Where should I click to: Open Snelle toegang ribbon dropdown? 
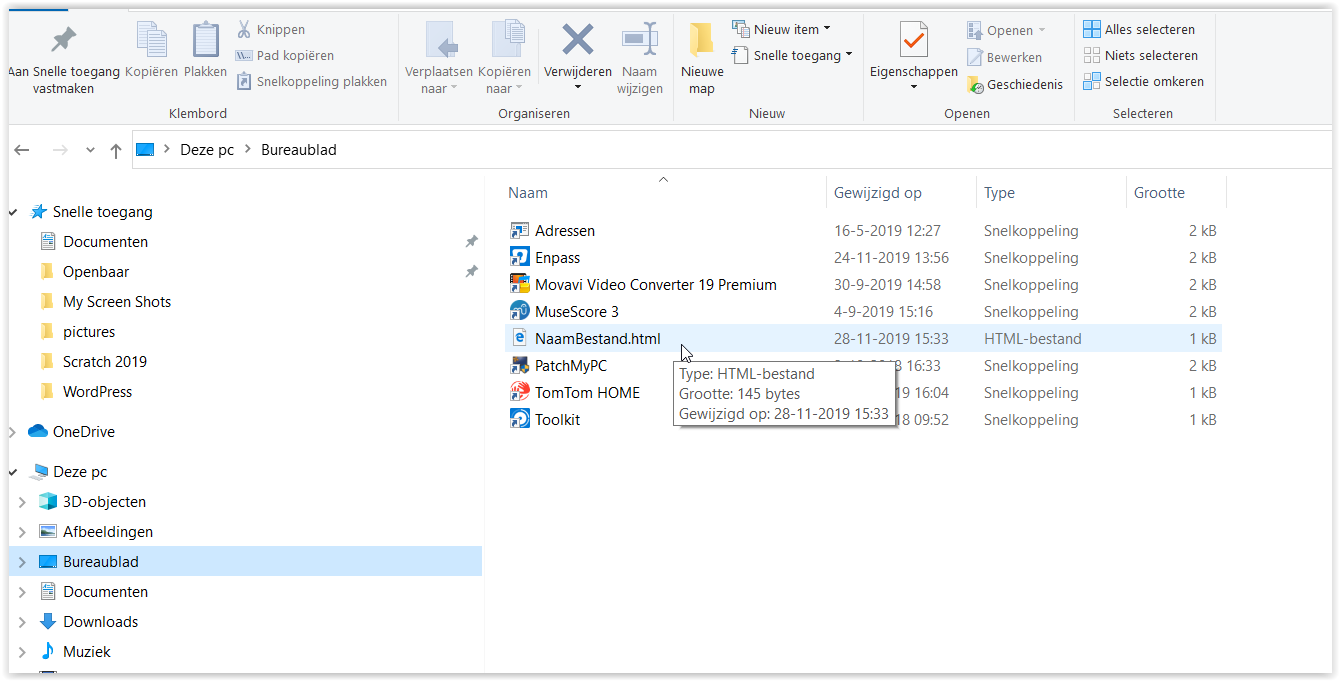coord(792,55)
